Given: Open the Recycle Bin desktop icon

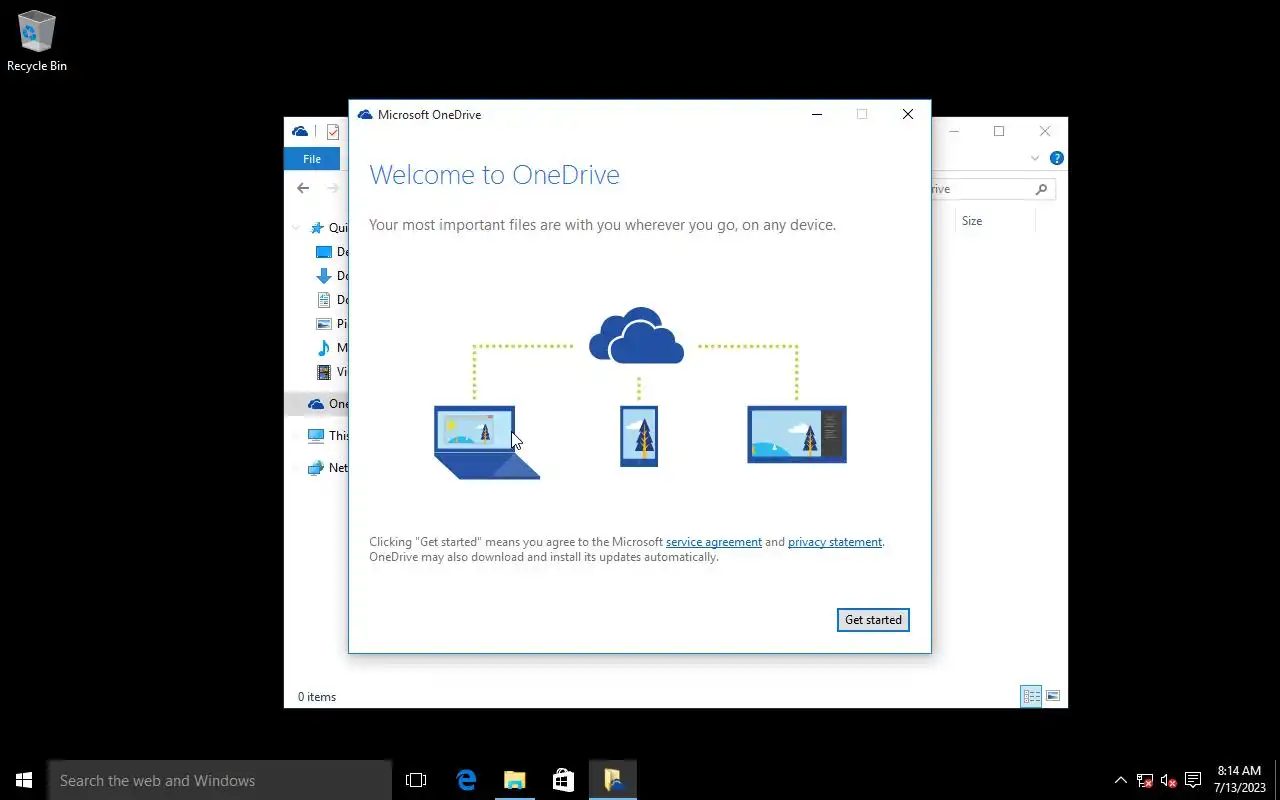Looking at the screenshot, I should coord(37,42).
